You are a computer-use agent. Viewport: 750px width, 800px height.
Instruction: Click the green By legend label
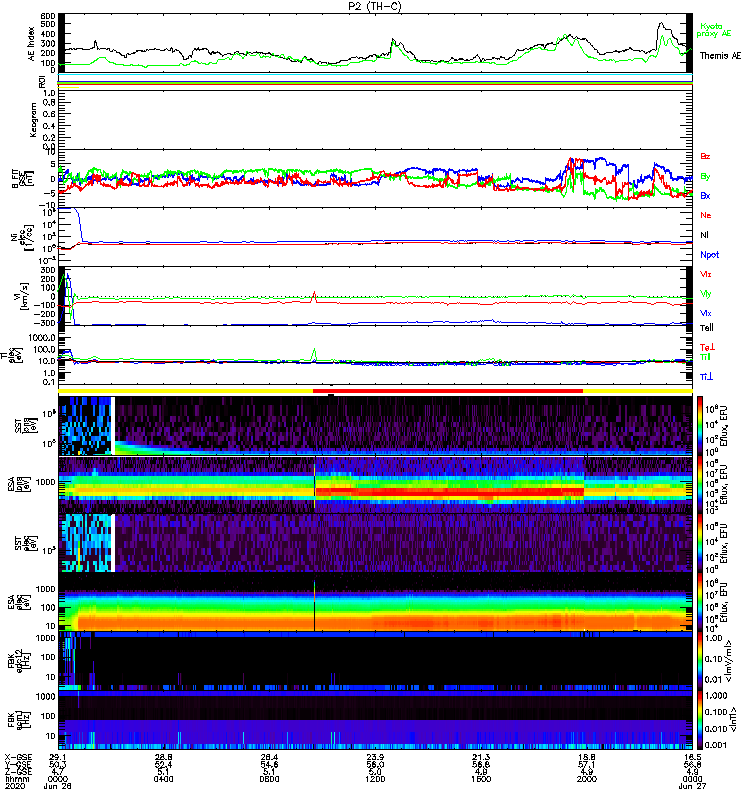pos(705,176)
